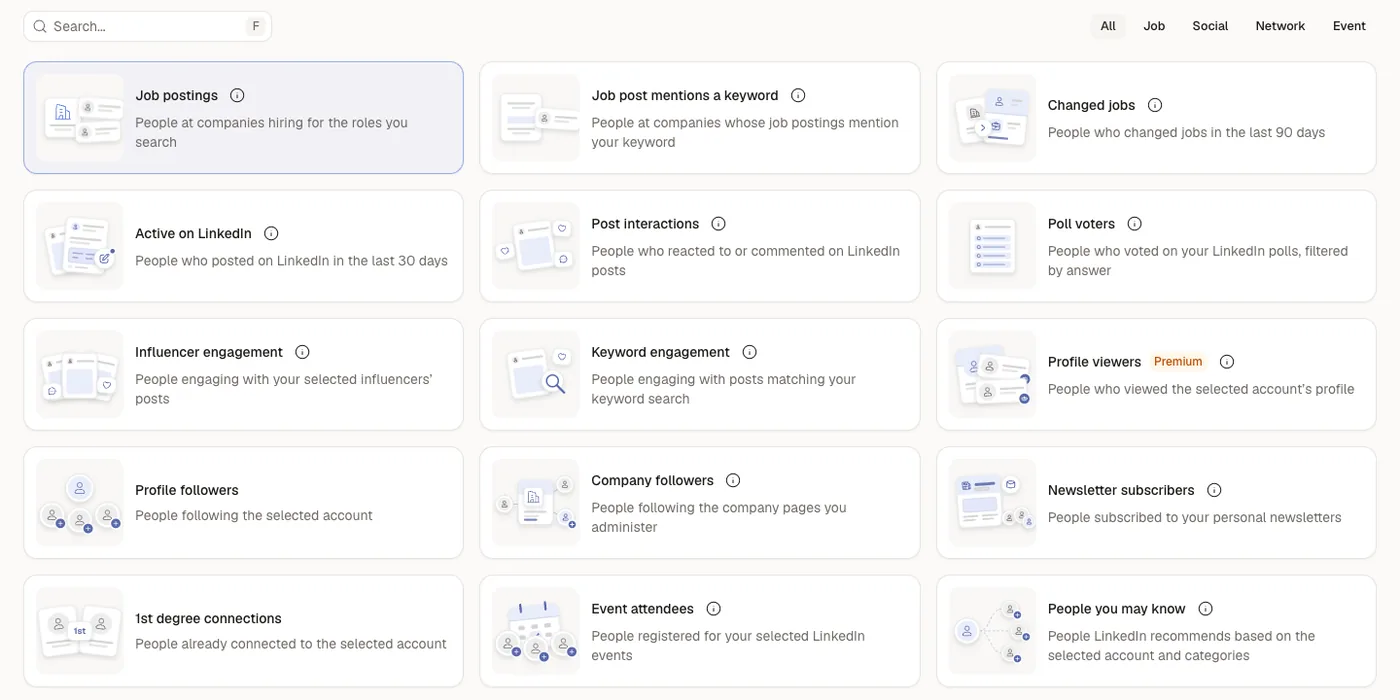Choose the Active on LinkedIn title
The image size is (1400, 700).
coord(193,233)
